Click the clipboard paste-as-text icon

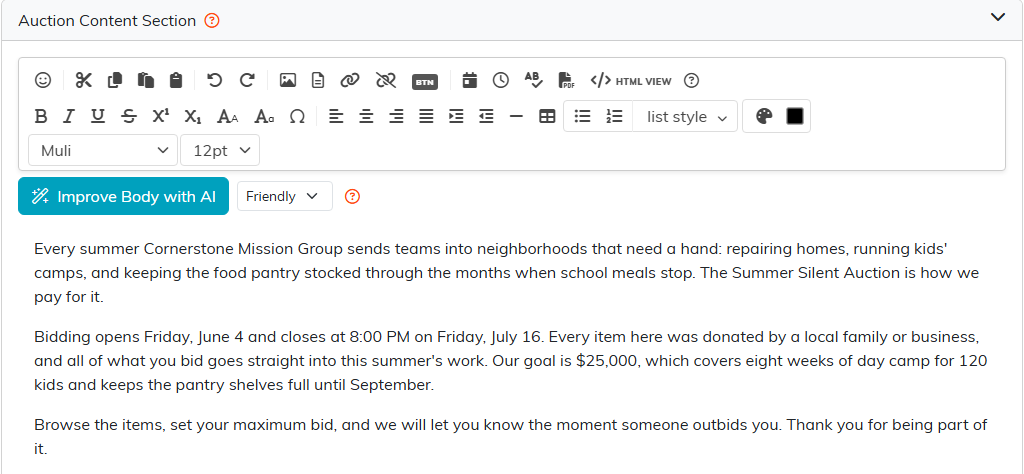(x=176, y=80)
